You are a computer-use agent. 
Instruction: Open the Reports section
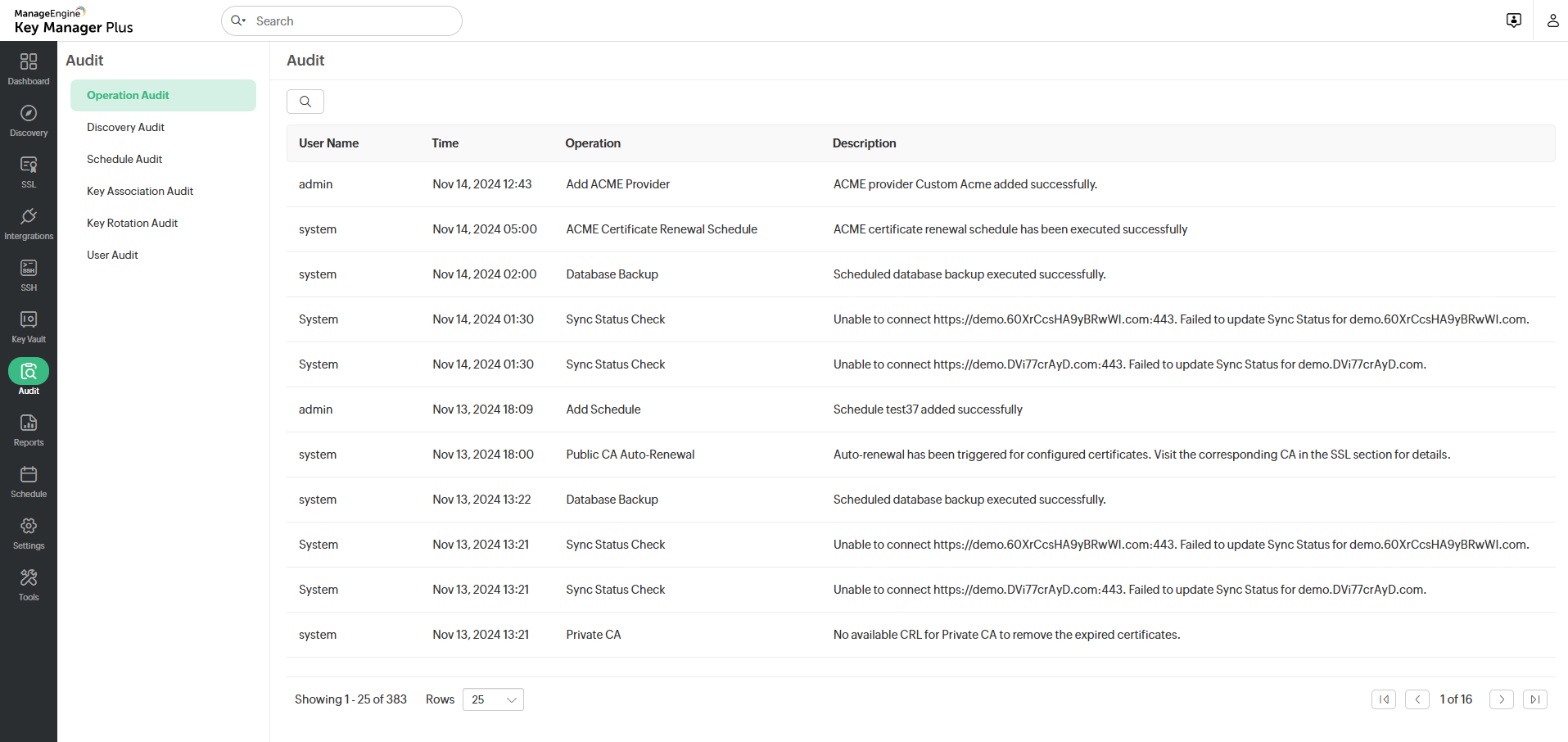click(29, 430)
